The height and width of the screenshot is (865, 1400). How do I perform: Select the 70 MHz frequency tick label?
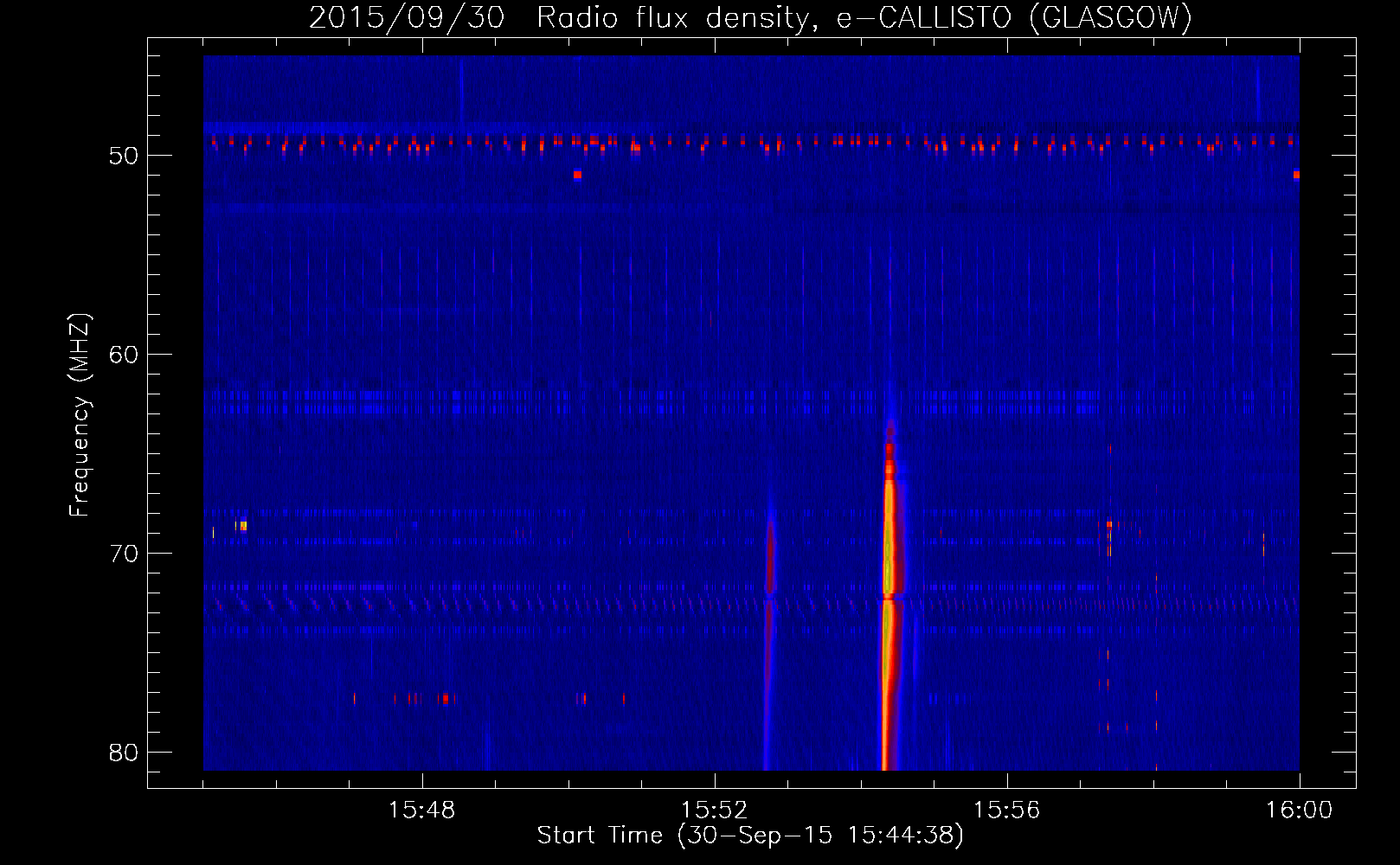click(x=124, y=554)
